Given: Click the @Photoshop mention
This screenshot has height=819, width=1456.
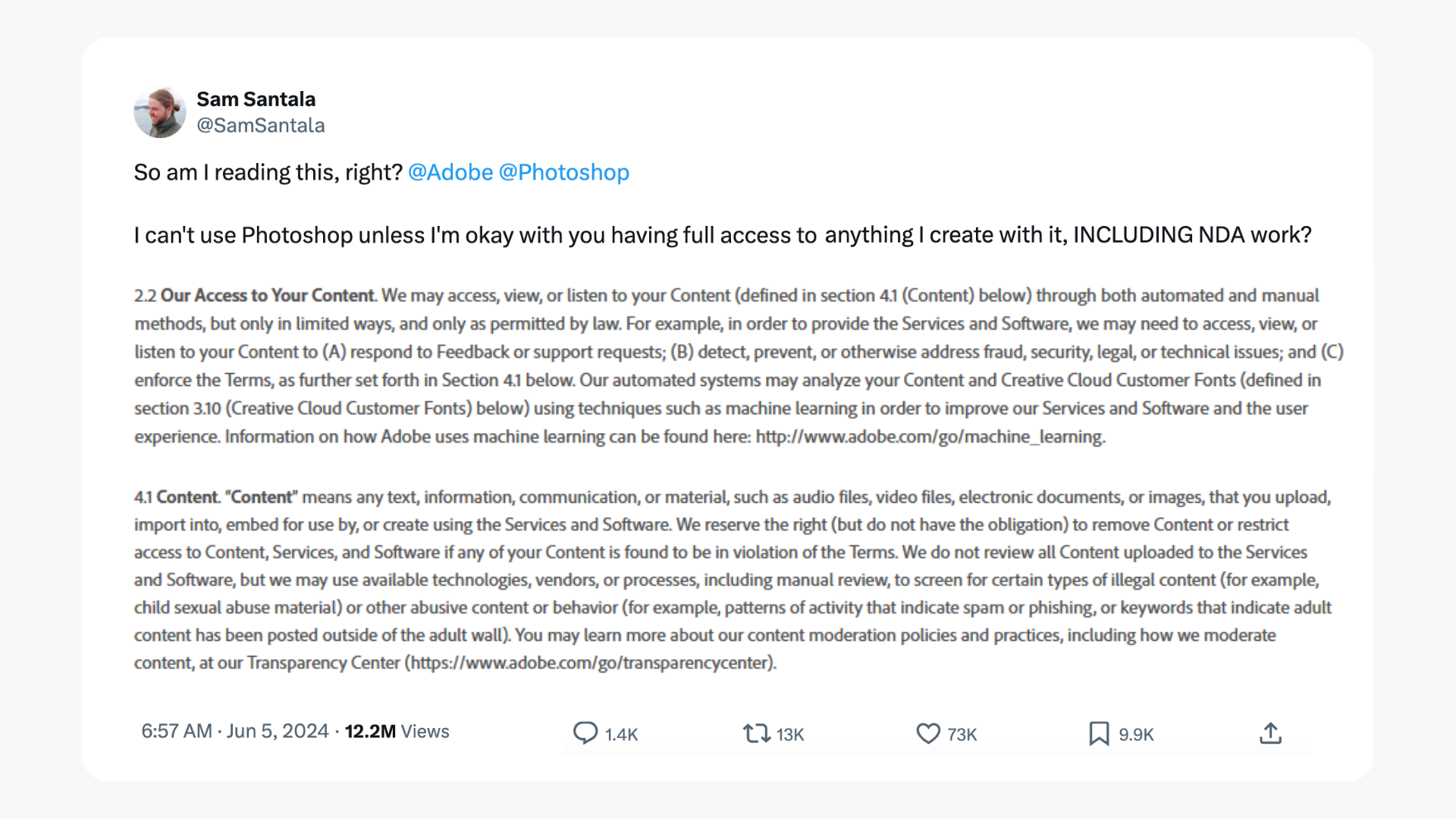Looking at the screenshot, I should pos(563,172).
